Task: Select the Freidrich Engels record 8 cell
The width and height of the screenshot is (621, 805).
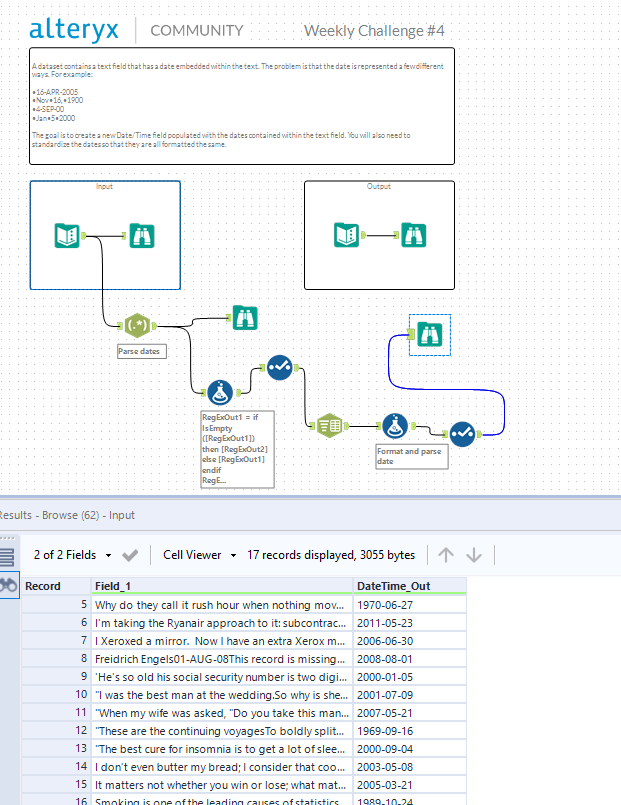Action: coord(222,659)
